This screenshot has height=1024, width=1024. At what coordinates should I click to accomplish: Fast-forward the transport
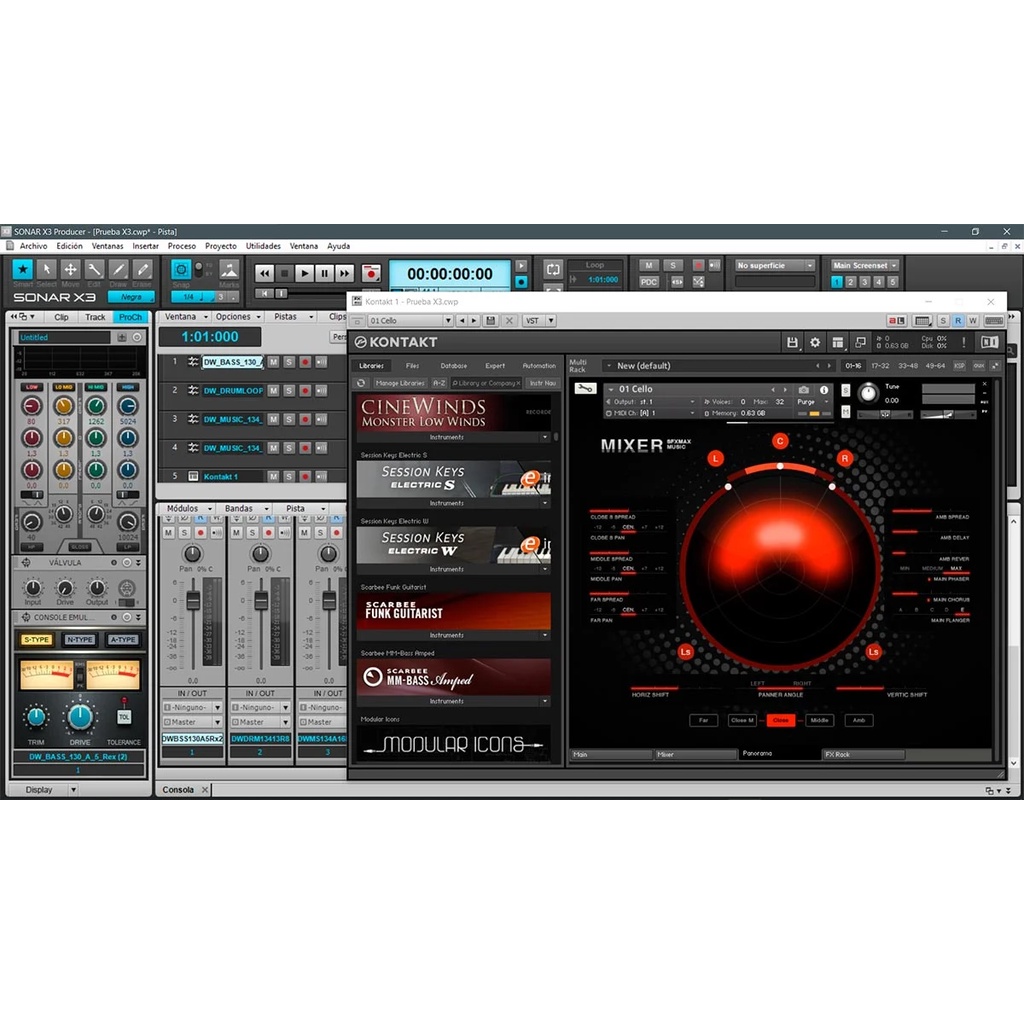click(x=345, y=274)
